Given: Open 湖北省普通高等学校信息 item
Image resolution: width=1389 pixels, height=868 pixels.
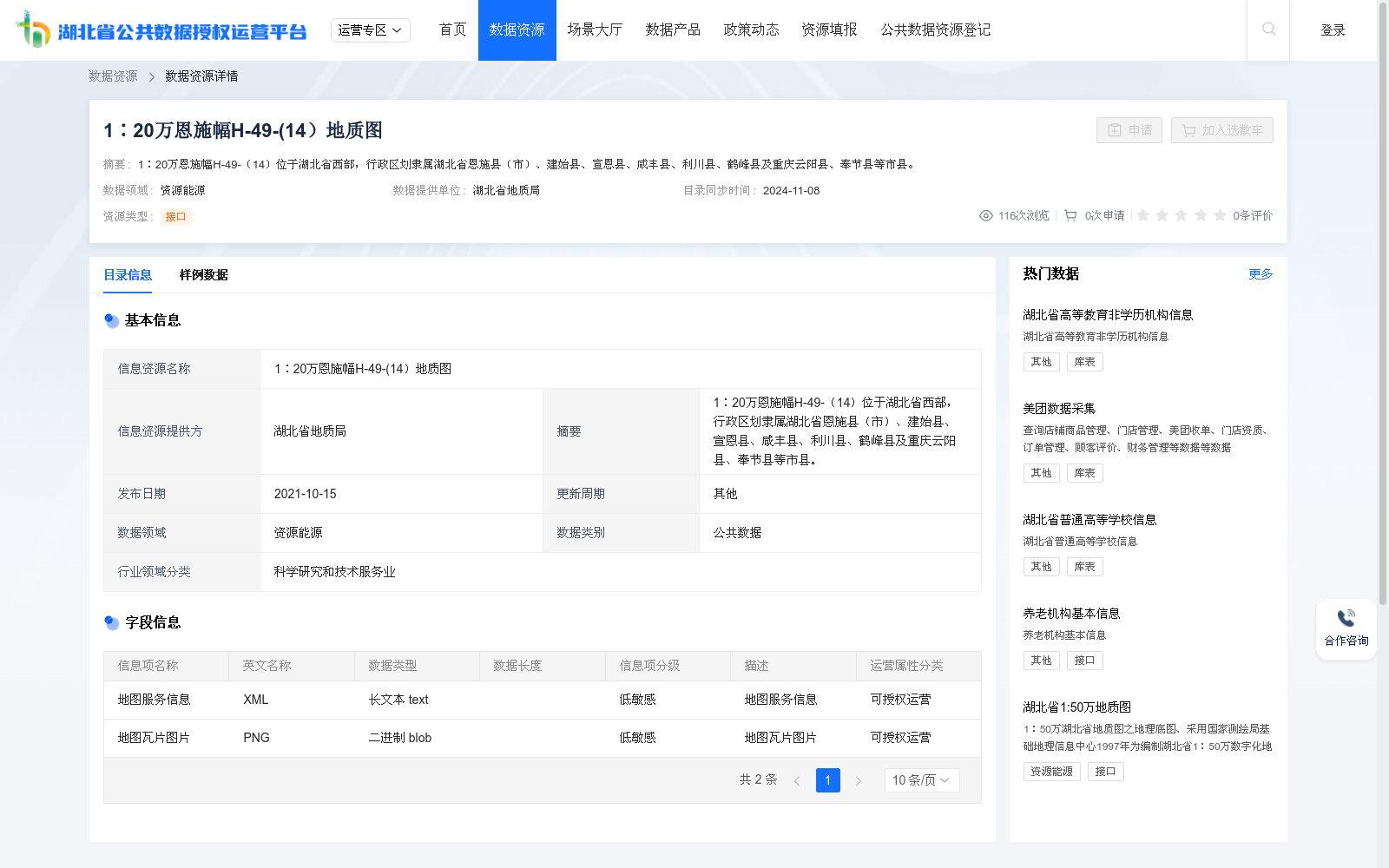Looking at the screenshot, I should click(x=1089, y=520).
